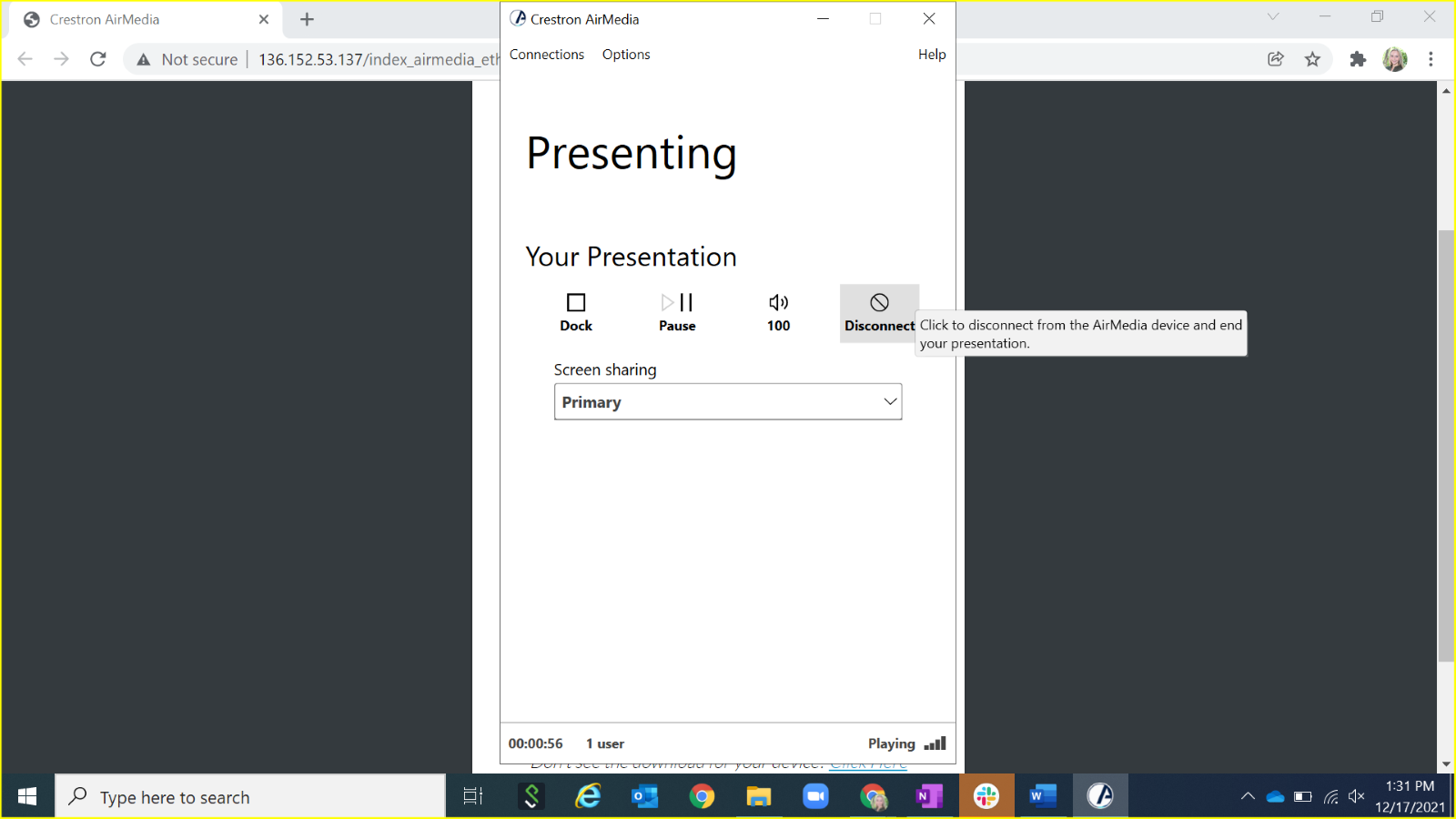Open Word from taskbar

coord(1043,797)
